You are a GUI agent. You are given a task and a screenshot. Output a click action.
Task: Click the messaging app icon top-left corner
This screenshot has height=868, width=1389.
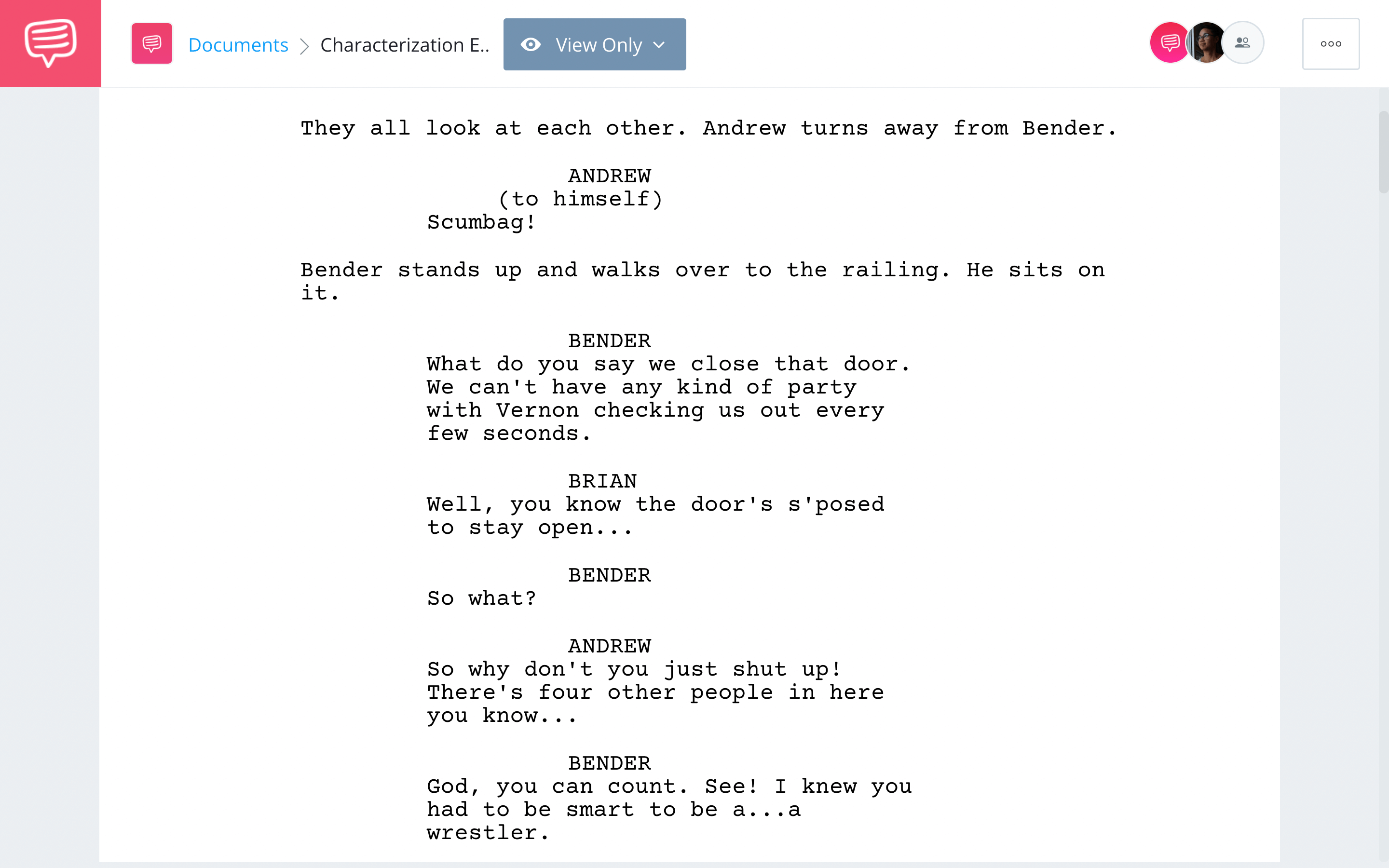click(50, 43)
